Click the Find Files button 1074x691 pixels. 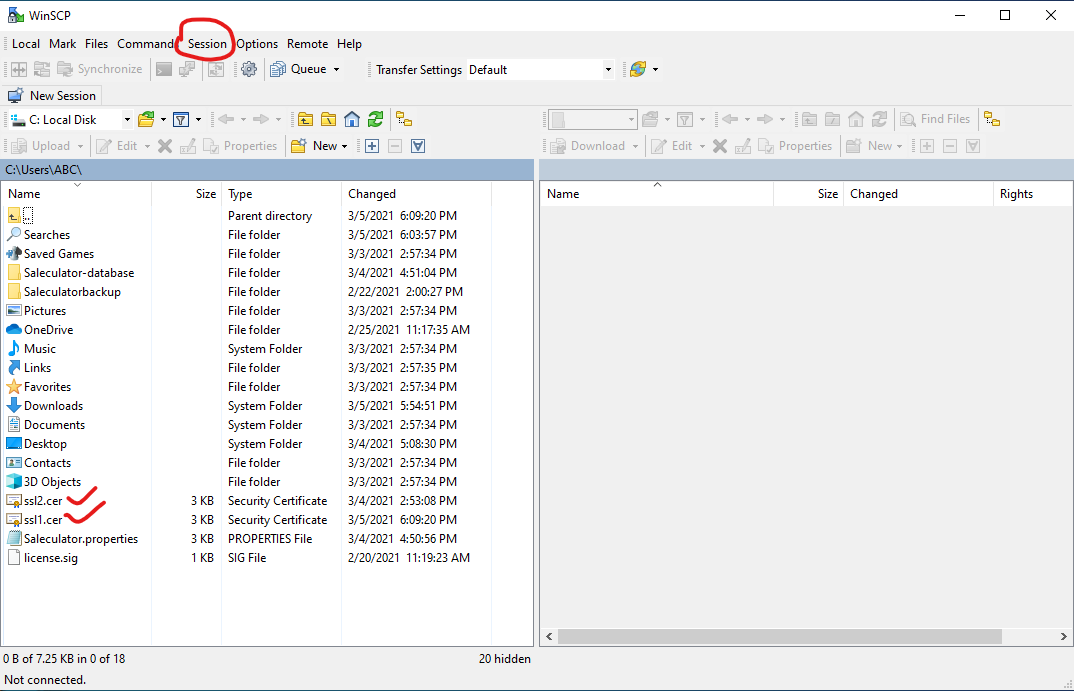936,120
